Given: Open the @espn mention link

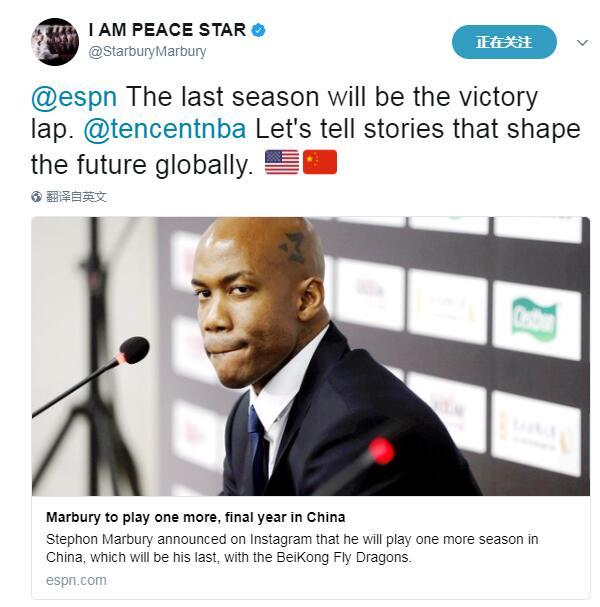Looking at the screenshot, I should (x=74, y=98).
